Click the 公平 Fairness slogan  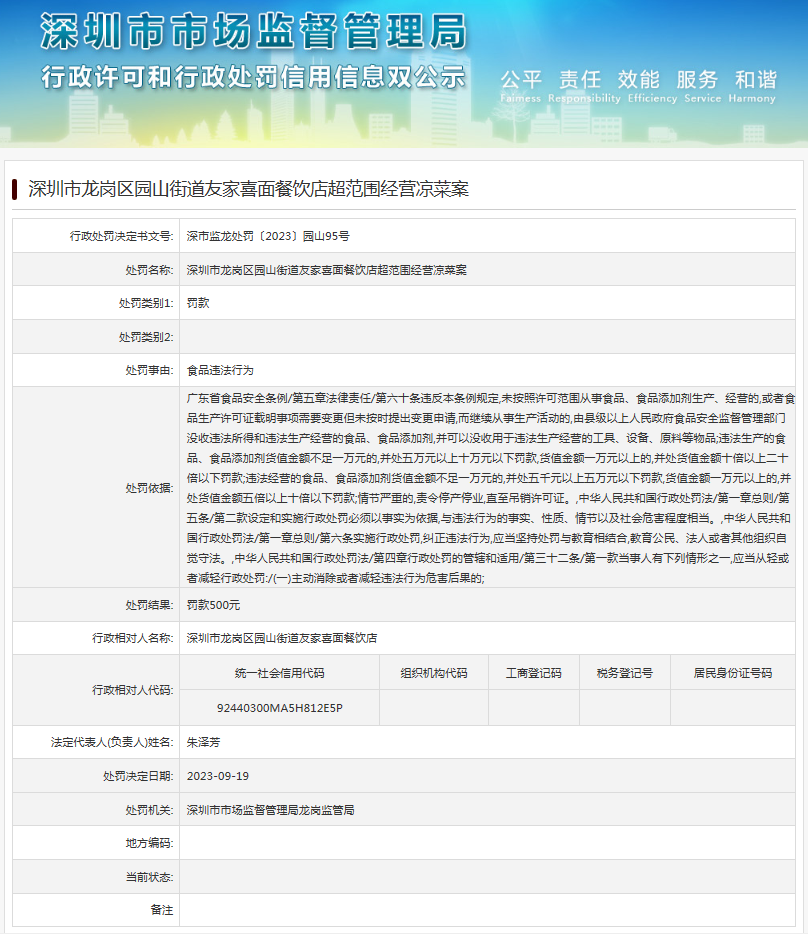pyautogui.click(x=521, y=86)
